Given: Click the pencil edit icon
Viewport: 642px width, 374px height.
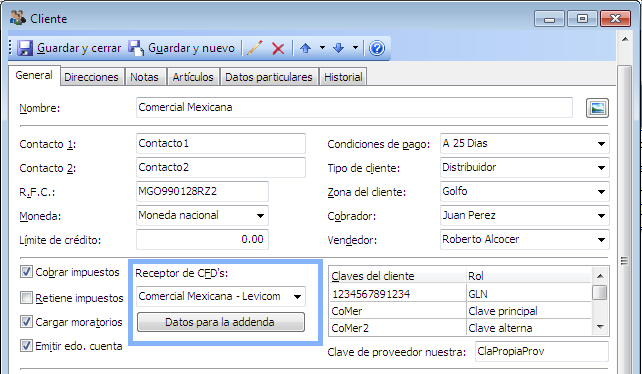Looking at the screenshot, I should pyautogui.click(x=255, y=48).
